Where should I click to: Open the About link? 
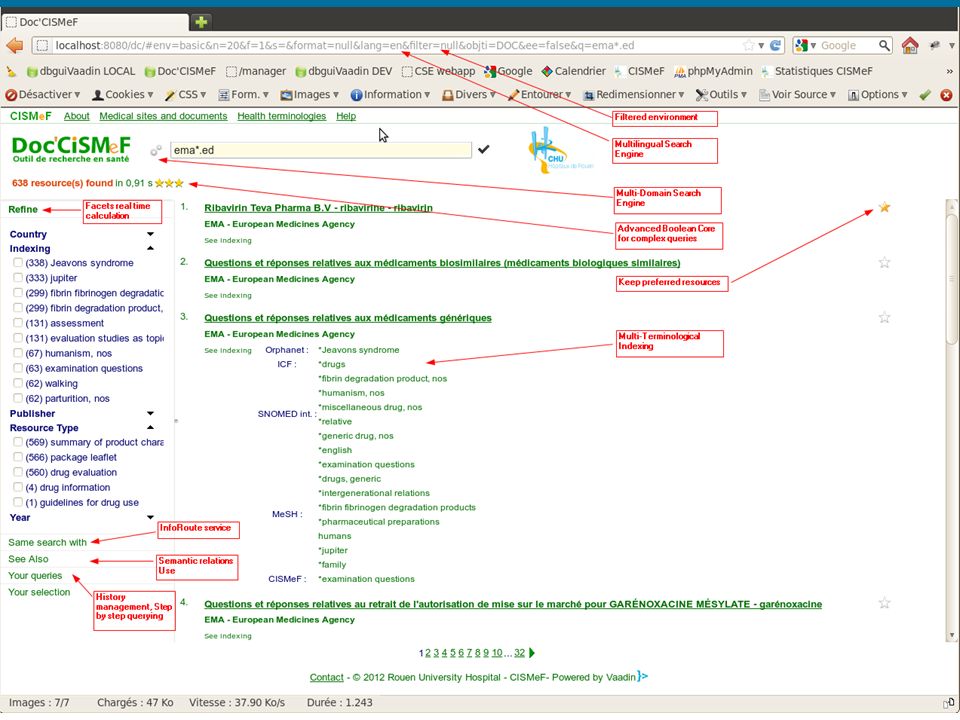tap(77, 116)
